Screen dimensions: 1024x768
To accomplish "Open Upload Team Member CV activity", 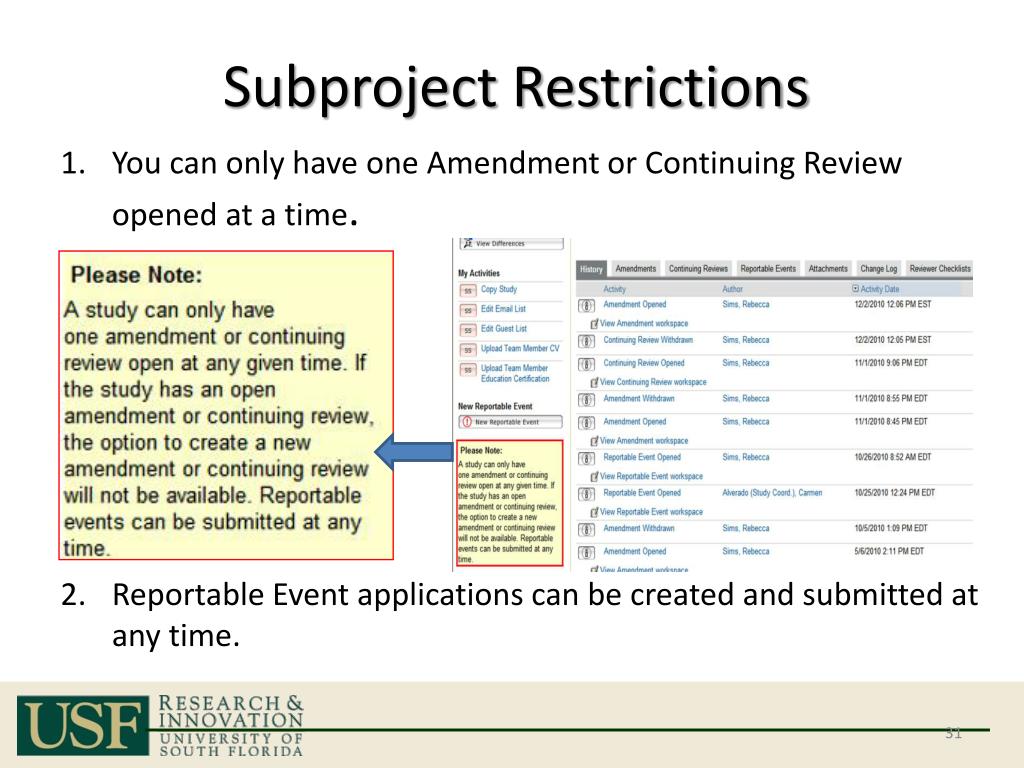I will (520, 349).
